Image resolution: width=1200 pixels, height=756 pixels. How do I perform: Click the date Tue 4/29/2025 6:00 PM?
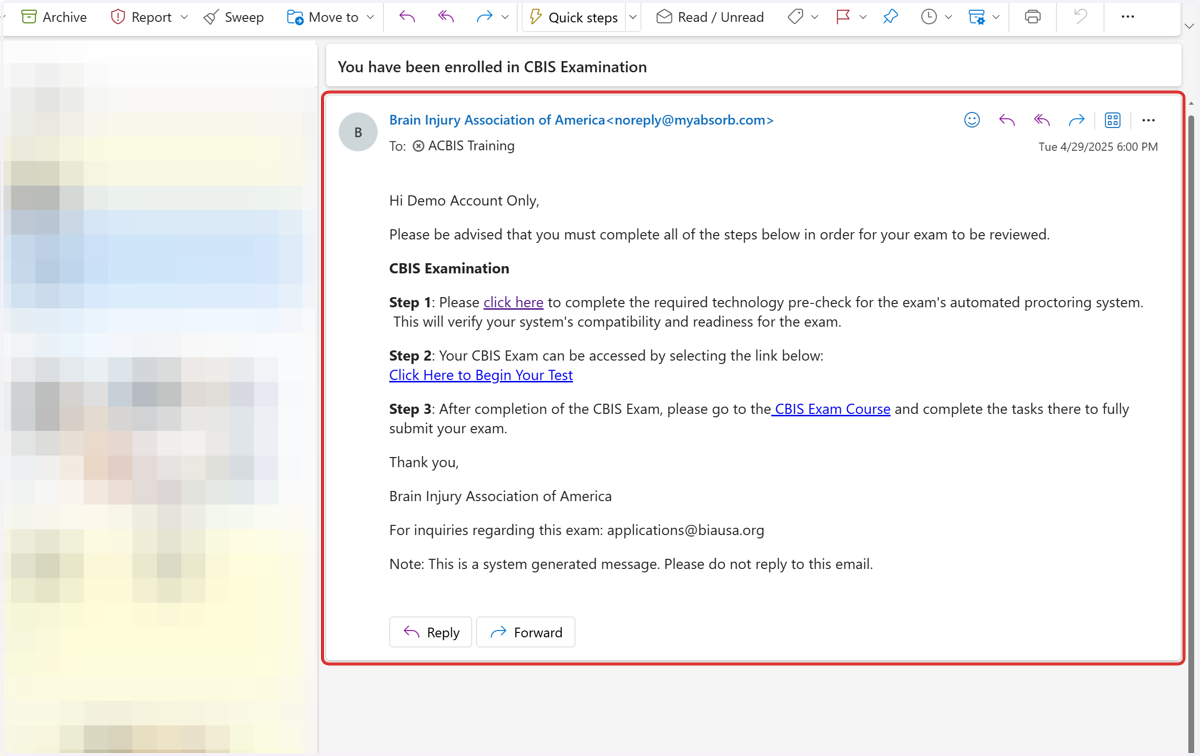coord(1098,147)
